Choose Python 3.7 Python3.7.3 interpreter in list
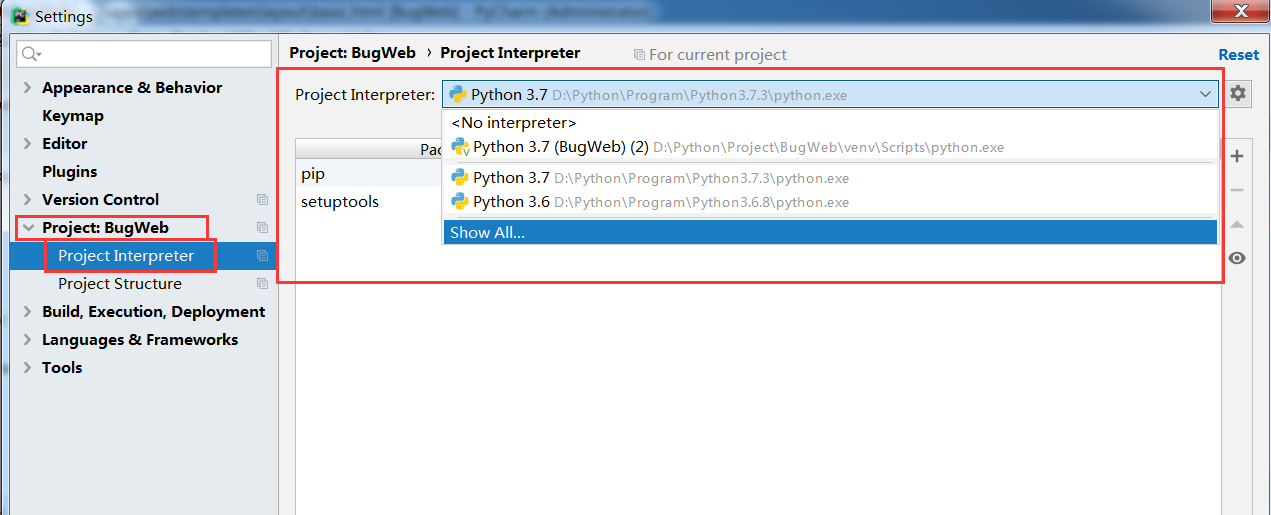 pos(829,178)
